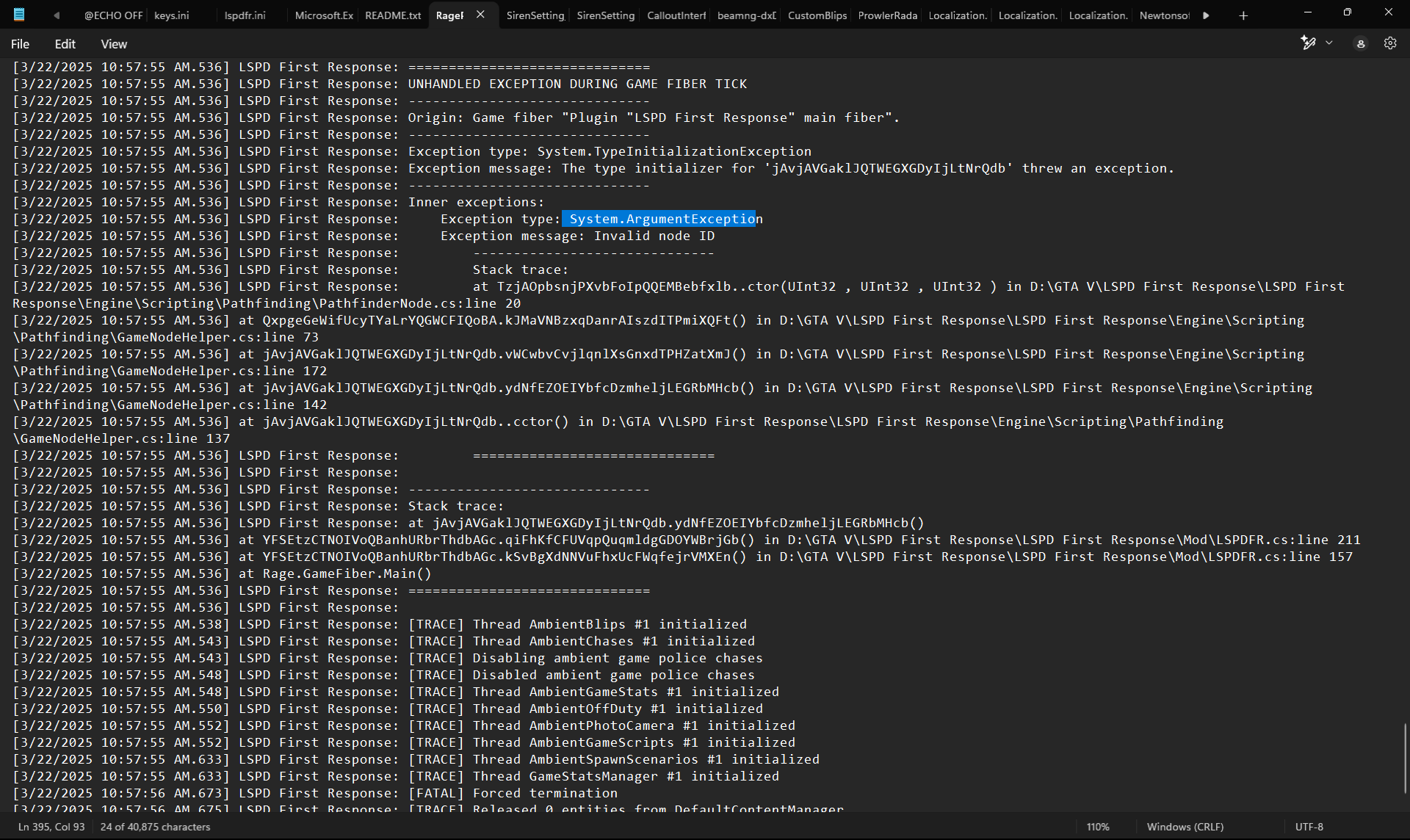
Task: Change zoom level 110% in status bar
Action: tap(1097, 827)
